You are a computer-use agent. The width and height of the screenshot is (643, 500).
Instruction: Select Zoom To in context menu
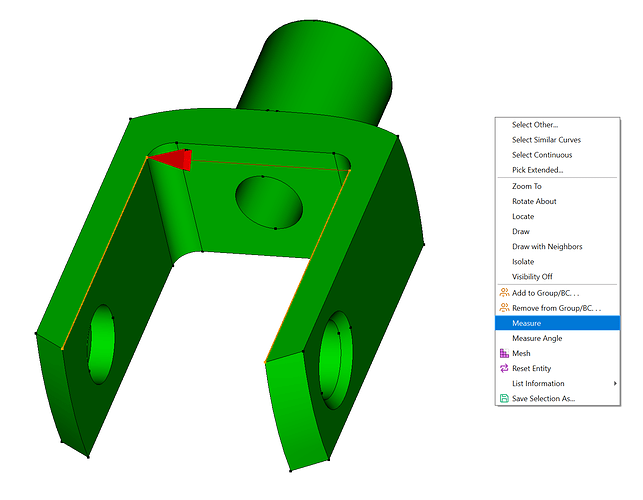pos(557,186)
